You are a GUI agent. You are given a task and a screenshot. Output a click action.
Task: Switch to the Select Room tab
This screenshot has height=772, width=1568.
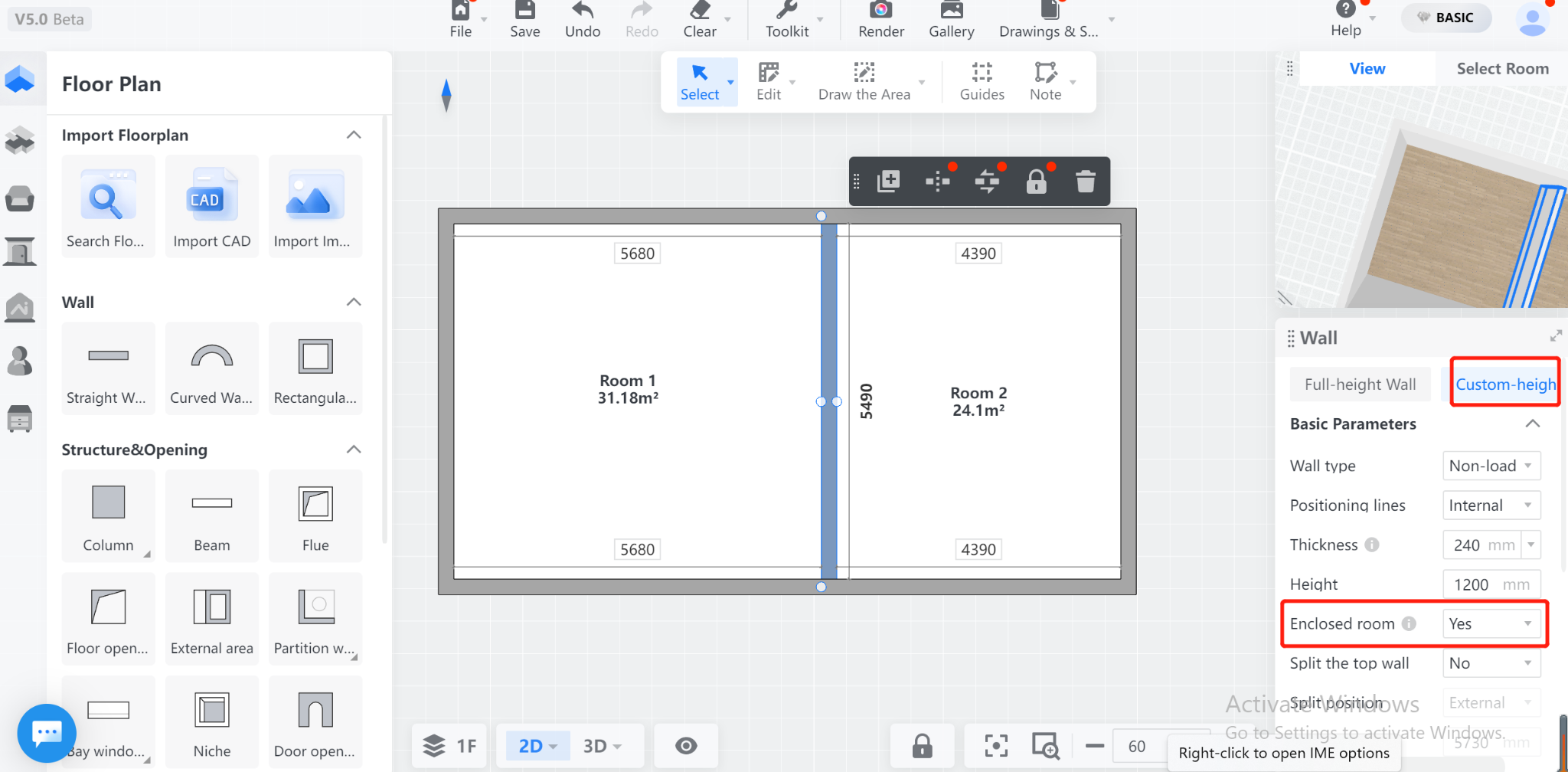click(x=1501, y=69)
